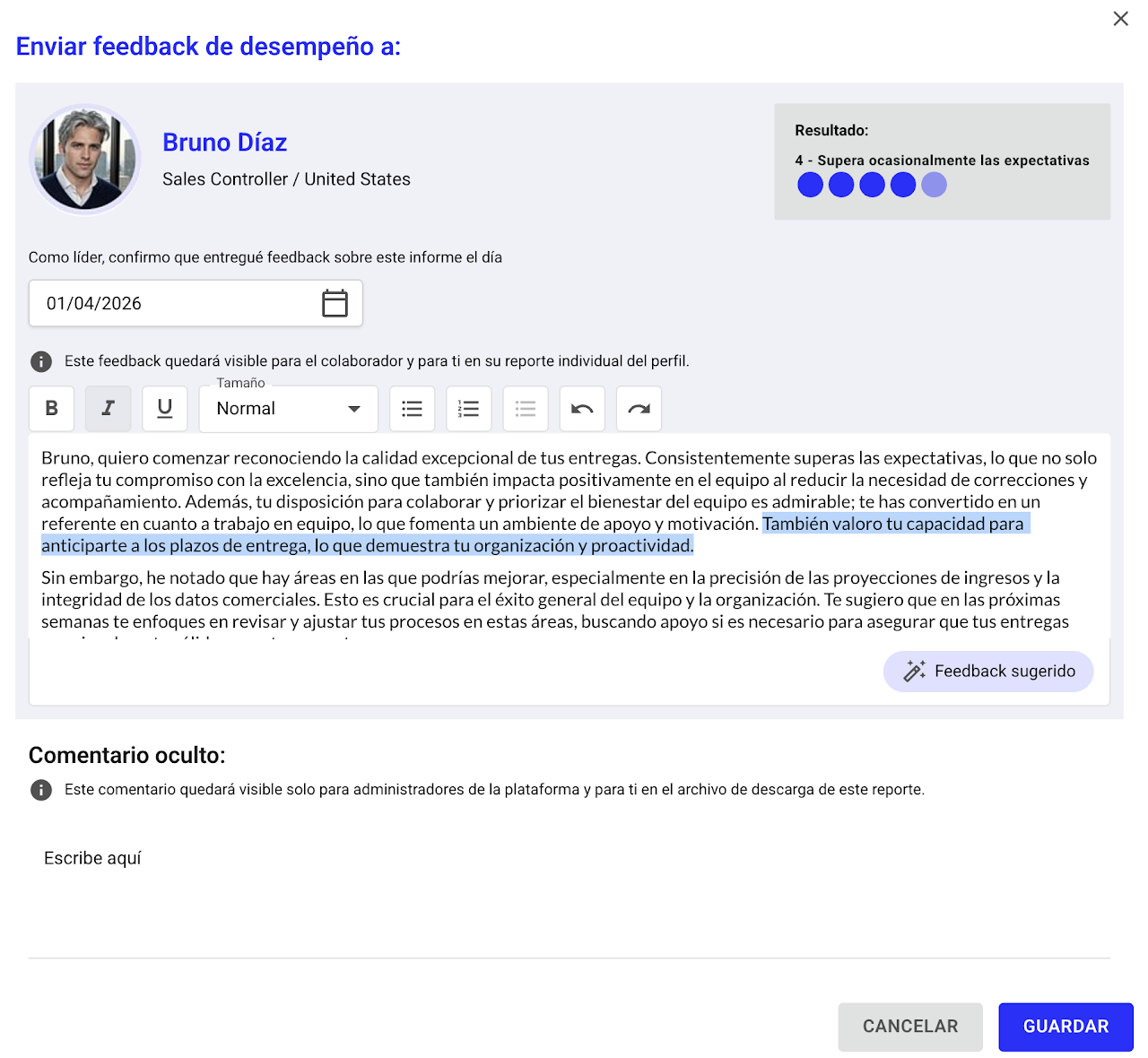Toggle italic text formatting

[109, 409]
